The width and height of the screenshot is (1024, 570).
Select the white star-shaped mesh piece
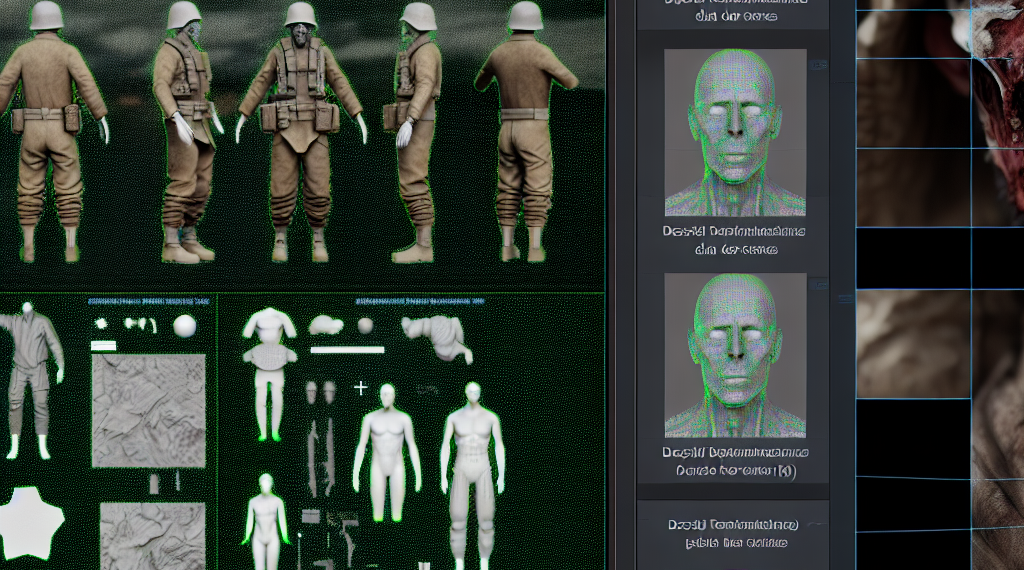click(32, 520)
